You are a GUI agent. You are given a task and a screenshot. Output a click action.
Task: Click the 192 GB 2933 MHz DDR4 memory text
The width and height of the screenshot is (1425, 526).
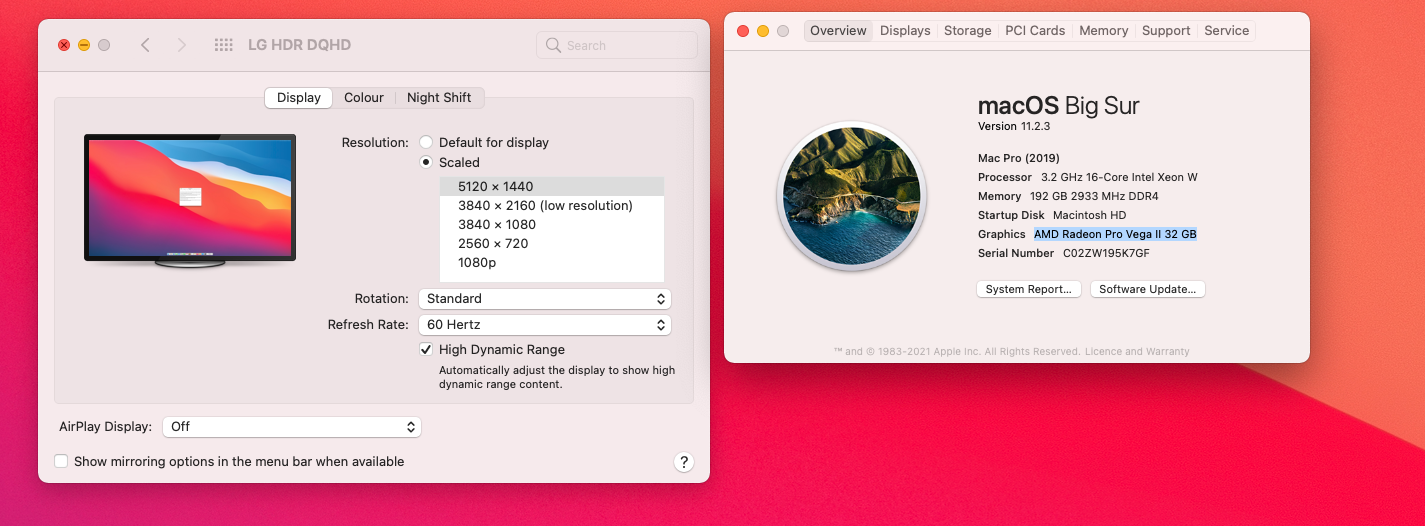1094,196
